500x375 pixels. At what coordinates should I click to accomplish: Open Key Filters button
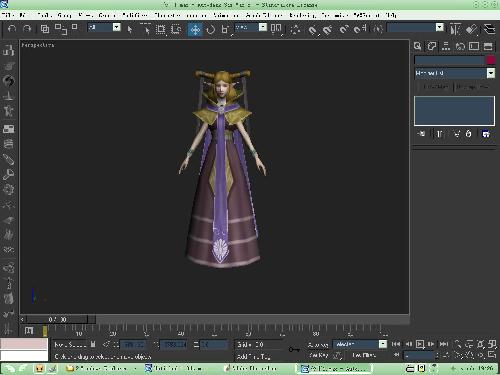click(364, 355)
